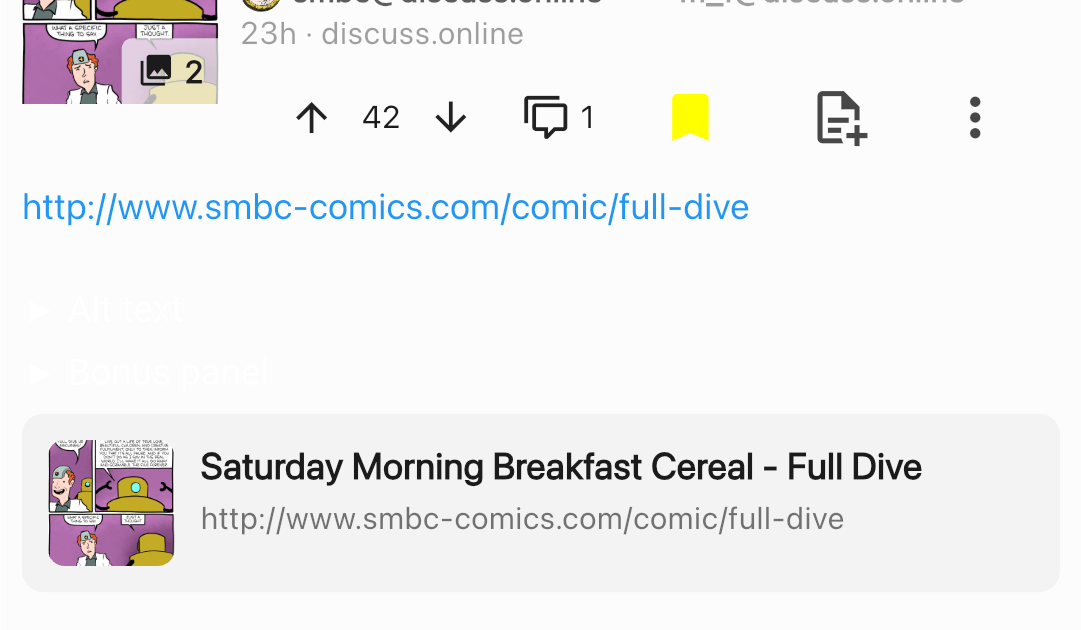Remove the yellow saved bookmark
Image resolution: width=1081 pixels, height=630 pixels.
pyautogui.click(x=690, y=118)
